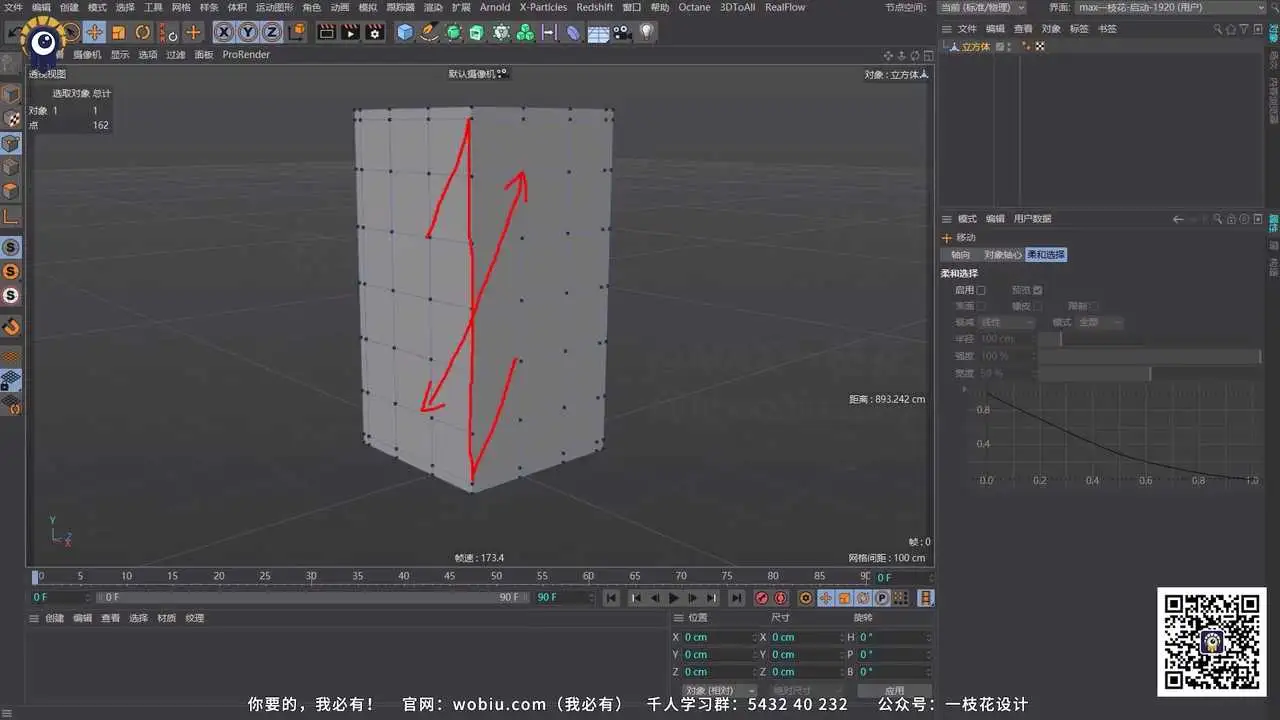This screenshot has height=720, width=1280.
Task: Open the render settings gear clapperboard
Action: tap(375, 32)
